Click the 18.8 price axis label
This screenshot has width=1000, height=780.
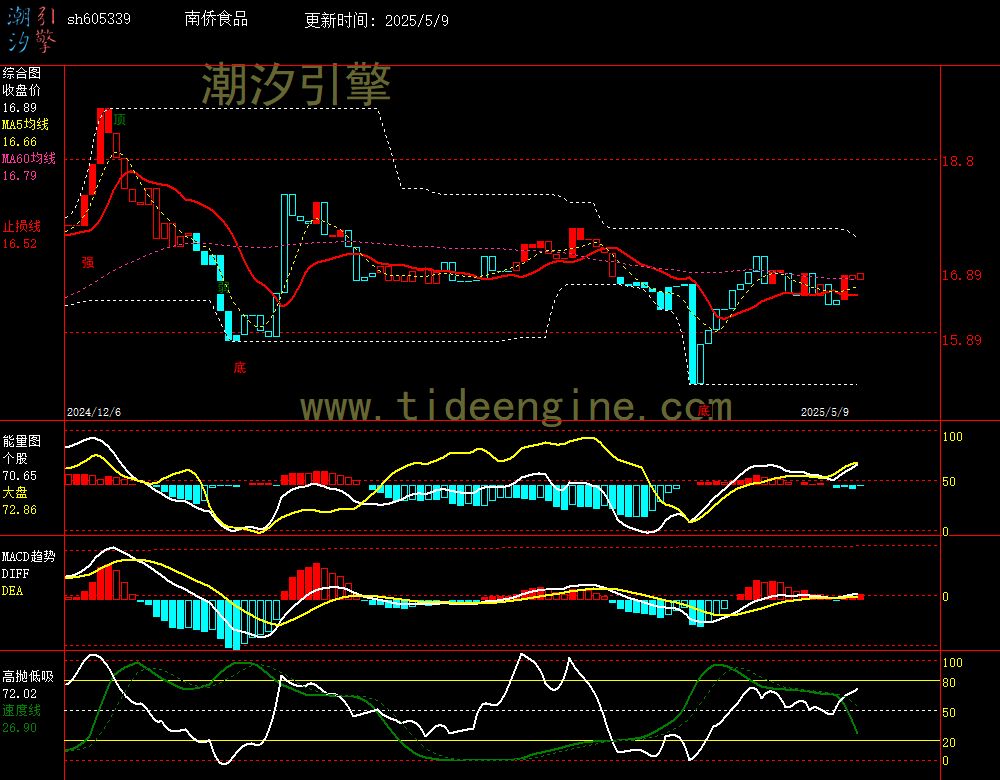click(x=958, y=161)
